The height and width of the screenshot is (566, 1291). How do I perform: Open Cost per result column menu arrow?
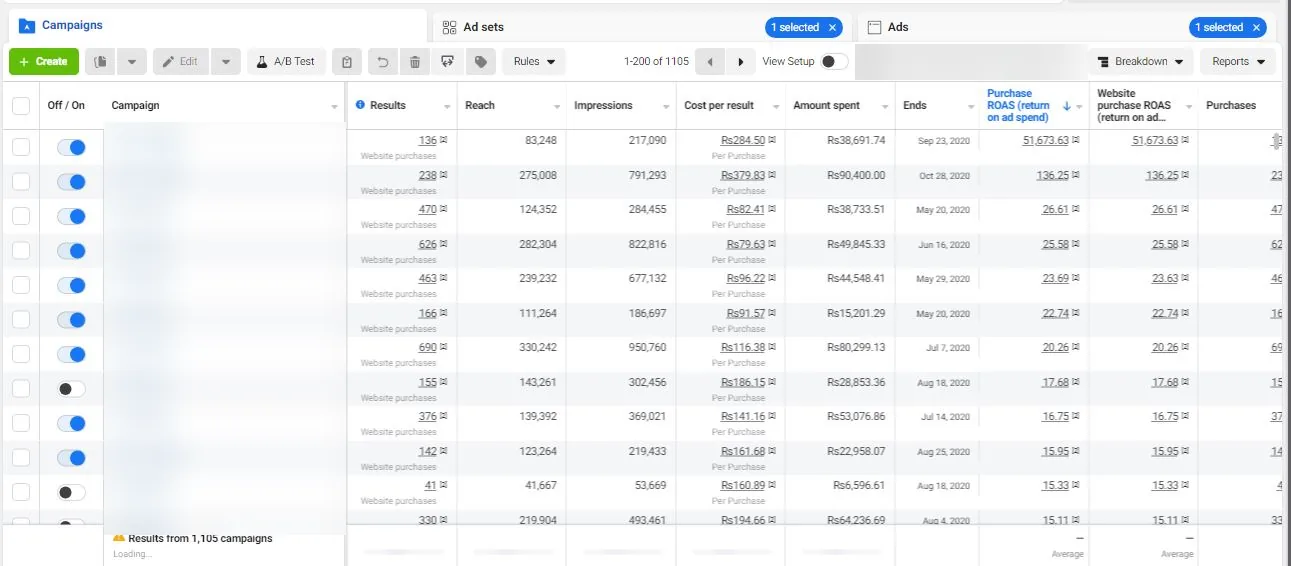(x=777, y=107)
